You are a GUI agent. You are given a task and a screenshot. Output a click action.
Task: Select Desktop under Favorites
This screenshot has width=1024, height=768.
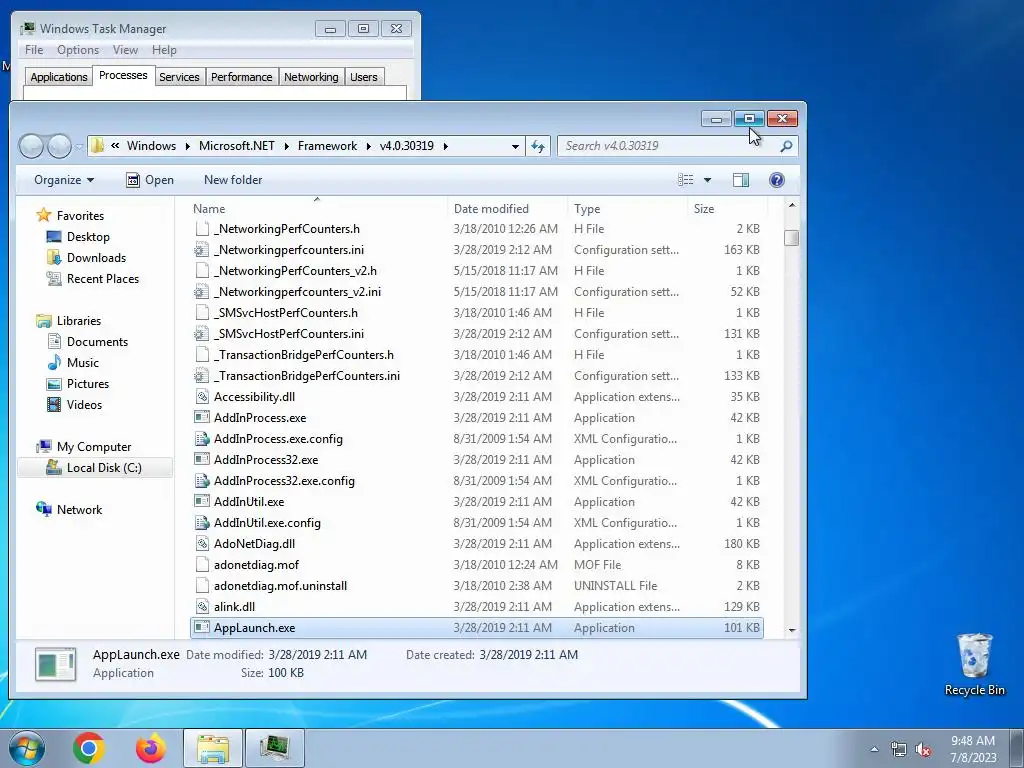pyautogui.click(x=88, y=236)
